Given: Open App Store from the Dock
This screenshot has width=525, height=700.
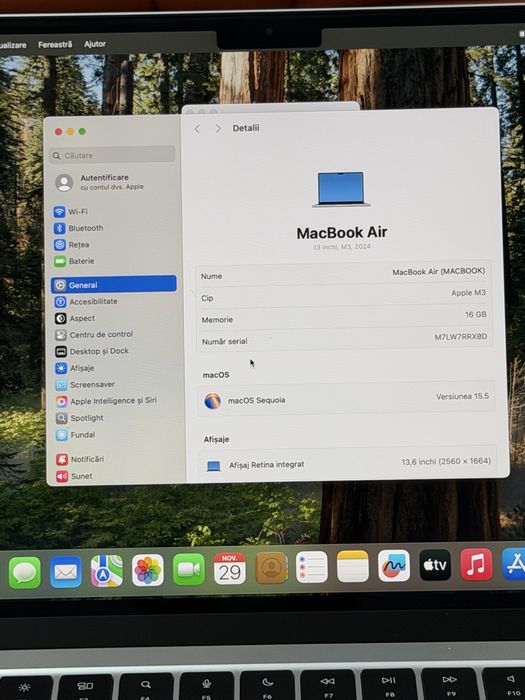Looking at the screenshot, I should click(514, 564).
